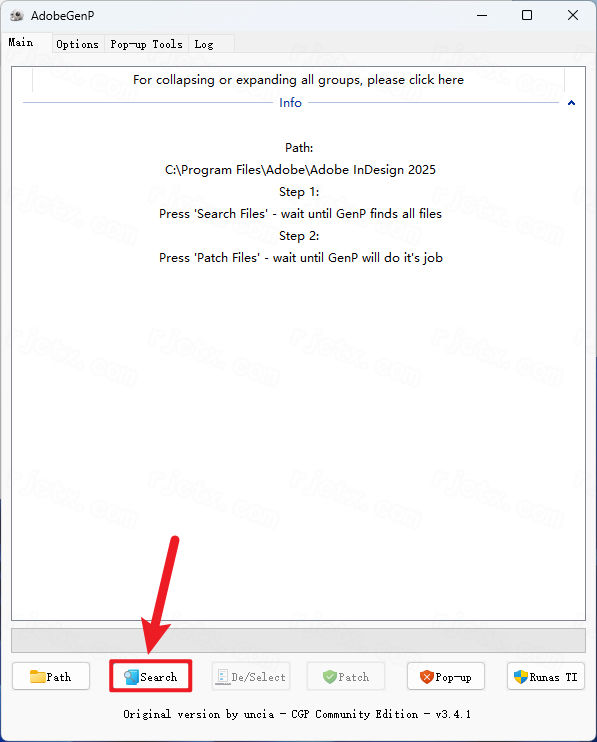Viewport: 597px width, 742px height.
Task: Click the 'Step 2:' label
Action: (299, 236)
